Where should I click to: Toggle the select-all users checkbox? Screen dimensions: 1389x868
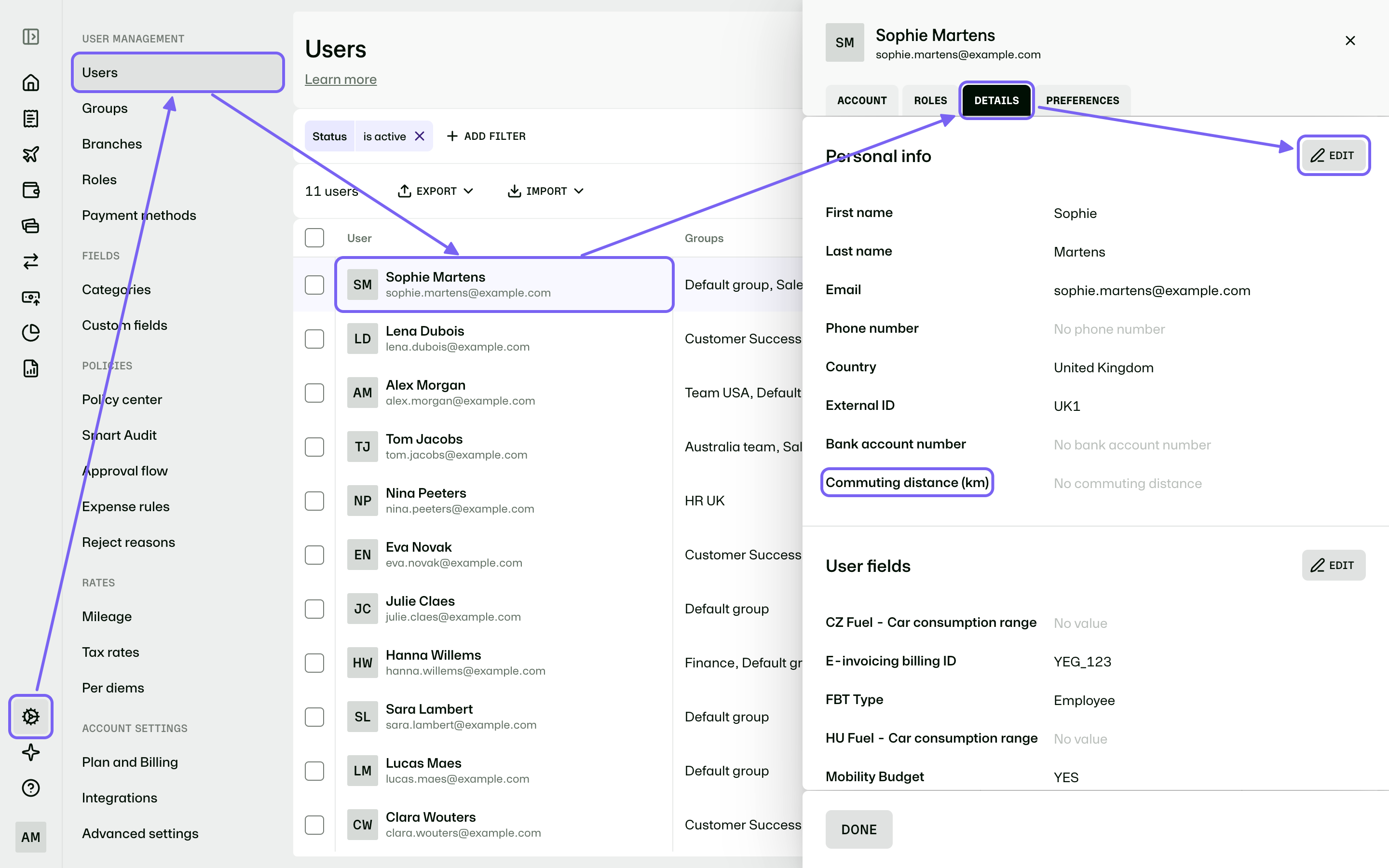click(x=314, y=238)
